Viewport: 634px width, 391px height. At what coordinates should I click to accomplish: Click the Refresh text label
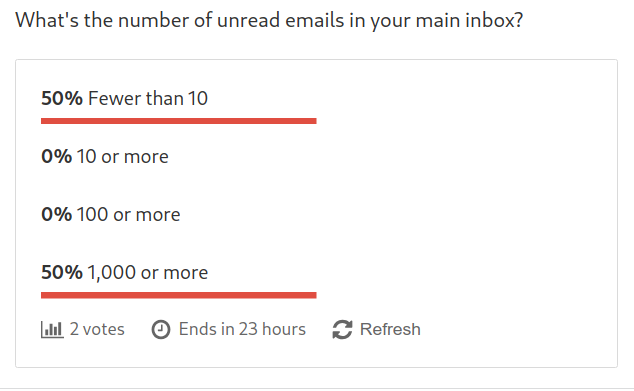tap(390, 329)
